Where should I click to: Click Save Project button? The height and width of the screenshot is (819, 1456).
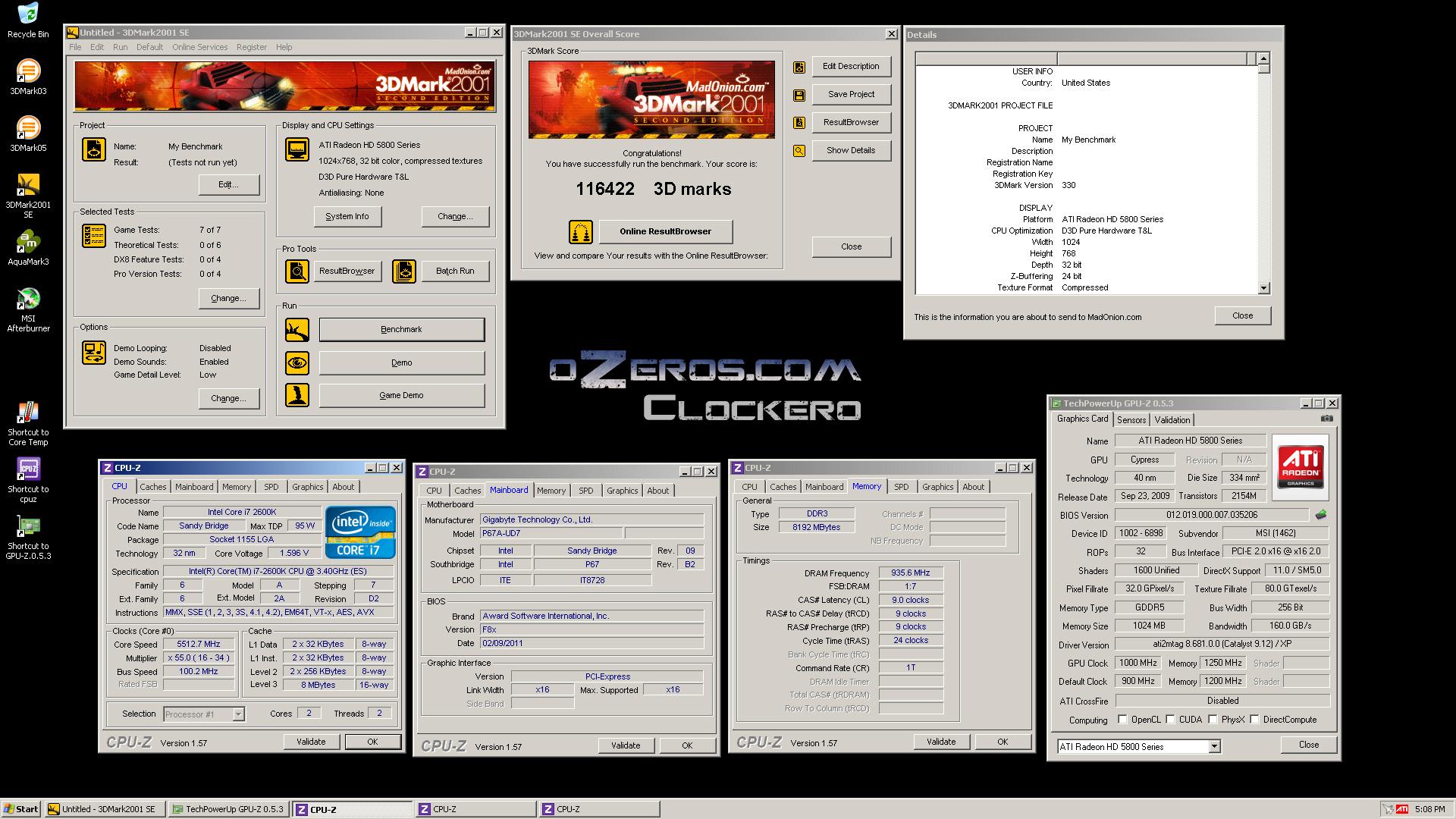[x=851, y=94]
